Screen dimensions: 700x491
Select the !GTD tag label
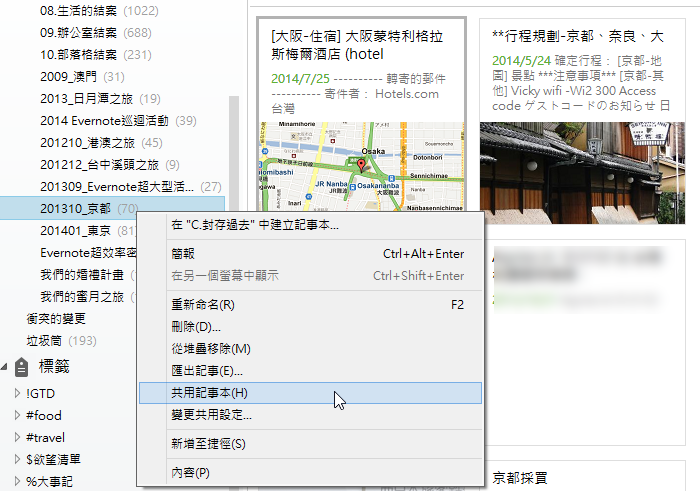pyautogui.click(x=40, y=393)
